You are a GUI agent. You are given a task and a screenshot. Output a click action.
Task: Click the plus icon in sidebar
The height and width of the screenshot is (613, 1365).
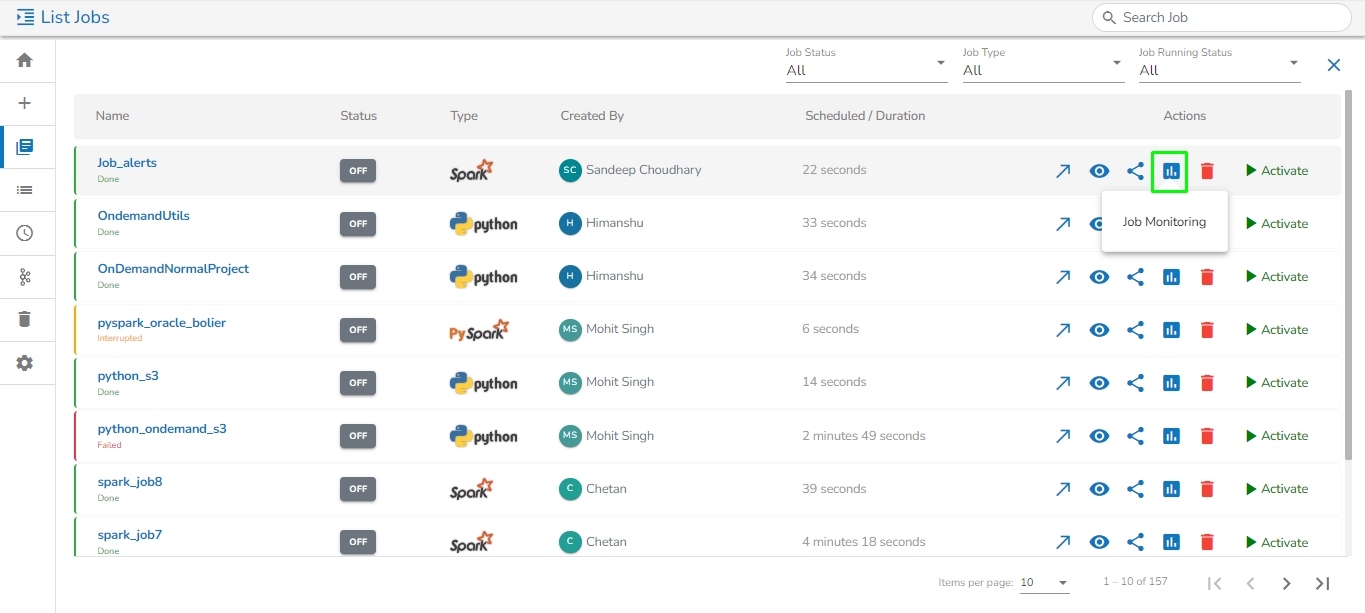[x=25, y=103]
